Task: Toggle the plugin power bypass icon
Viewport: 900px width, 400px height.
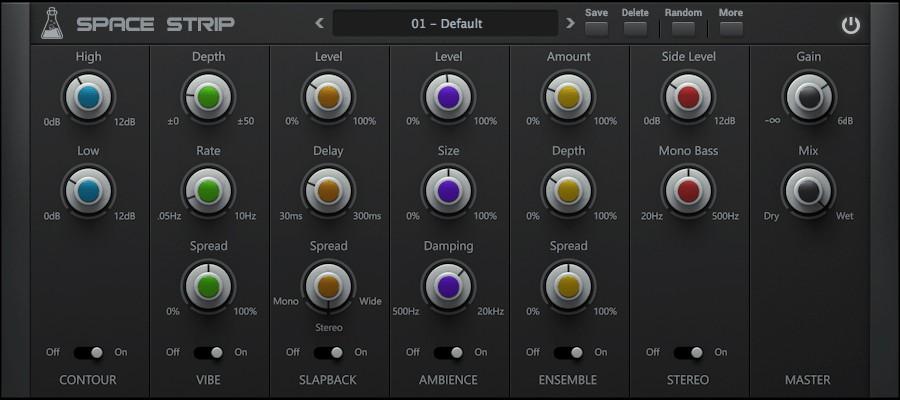Action: [x=850, y=25]
